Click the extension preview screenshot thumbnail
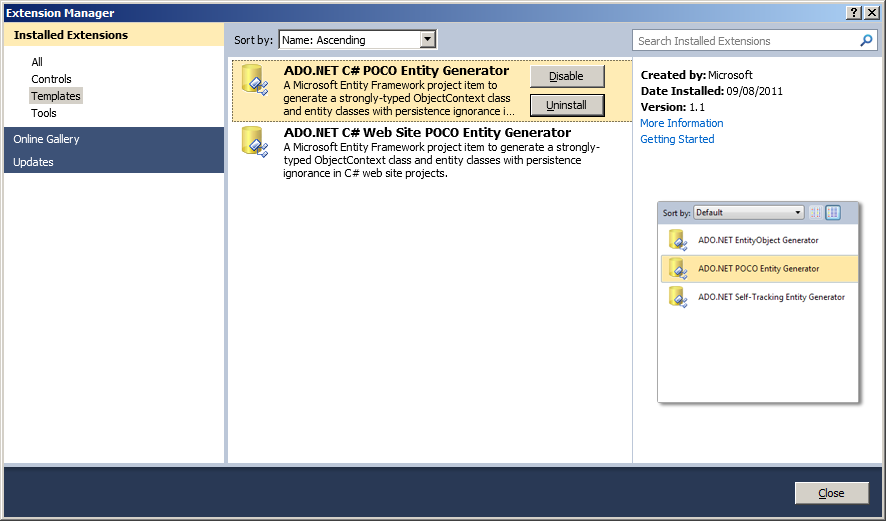886x521 pixels. [x=758, y=302]
